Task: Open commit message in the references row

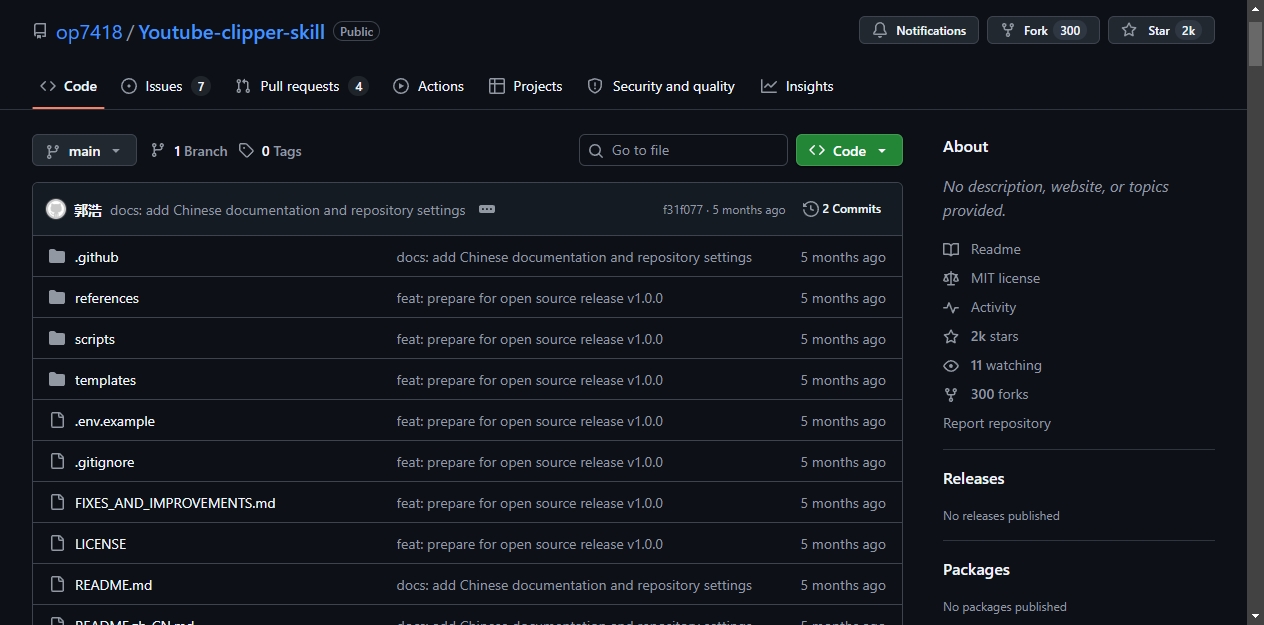Action: (x=530, y=298)
